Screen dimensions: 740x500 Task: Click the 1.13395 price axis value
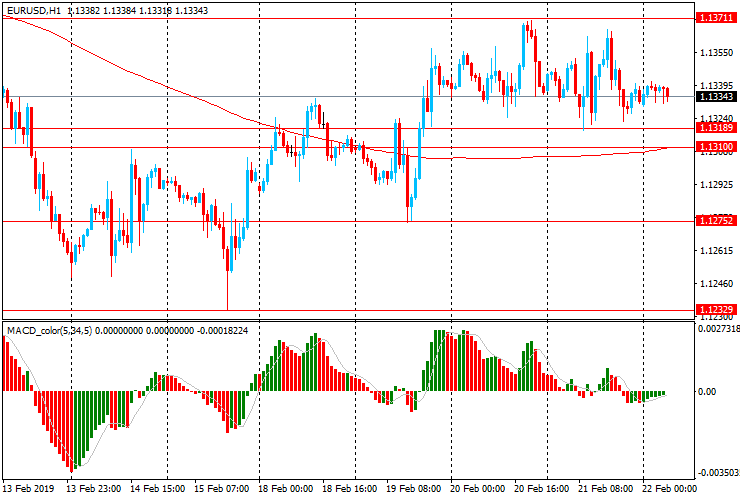[x=716, y=85]
